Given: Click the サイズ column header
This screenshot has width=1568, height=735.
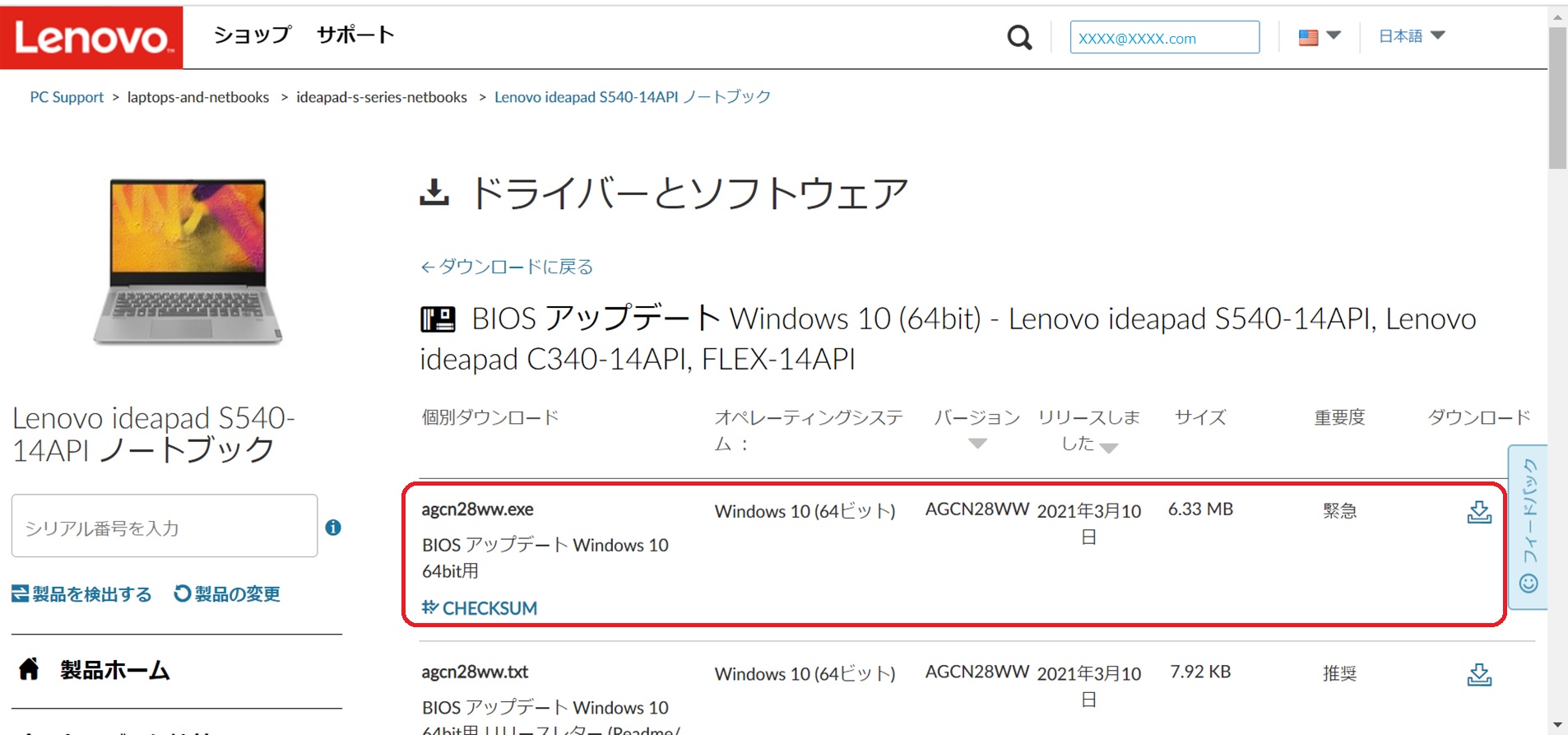Looking at the screenshot, I should point(1200,417).
